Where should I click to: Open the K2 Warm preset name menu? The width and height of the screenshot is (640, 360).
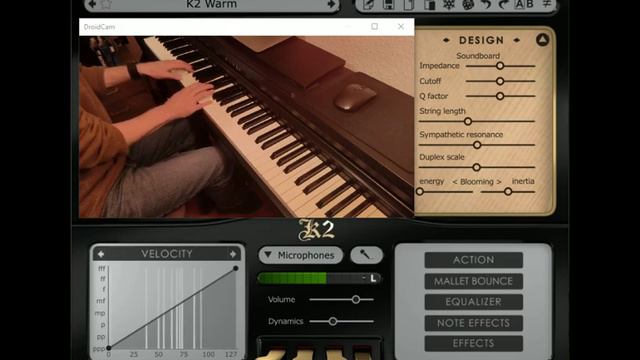click(211, 4)
